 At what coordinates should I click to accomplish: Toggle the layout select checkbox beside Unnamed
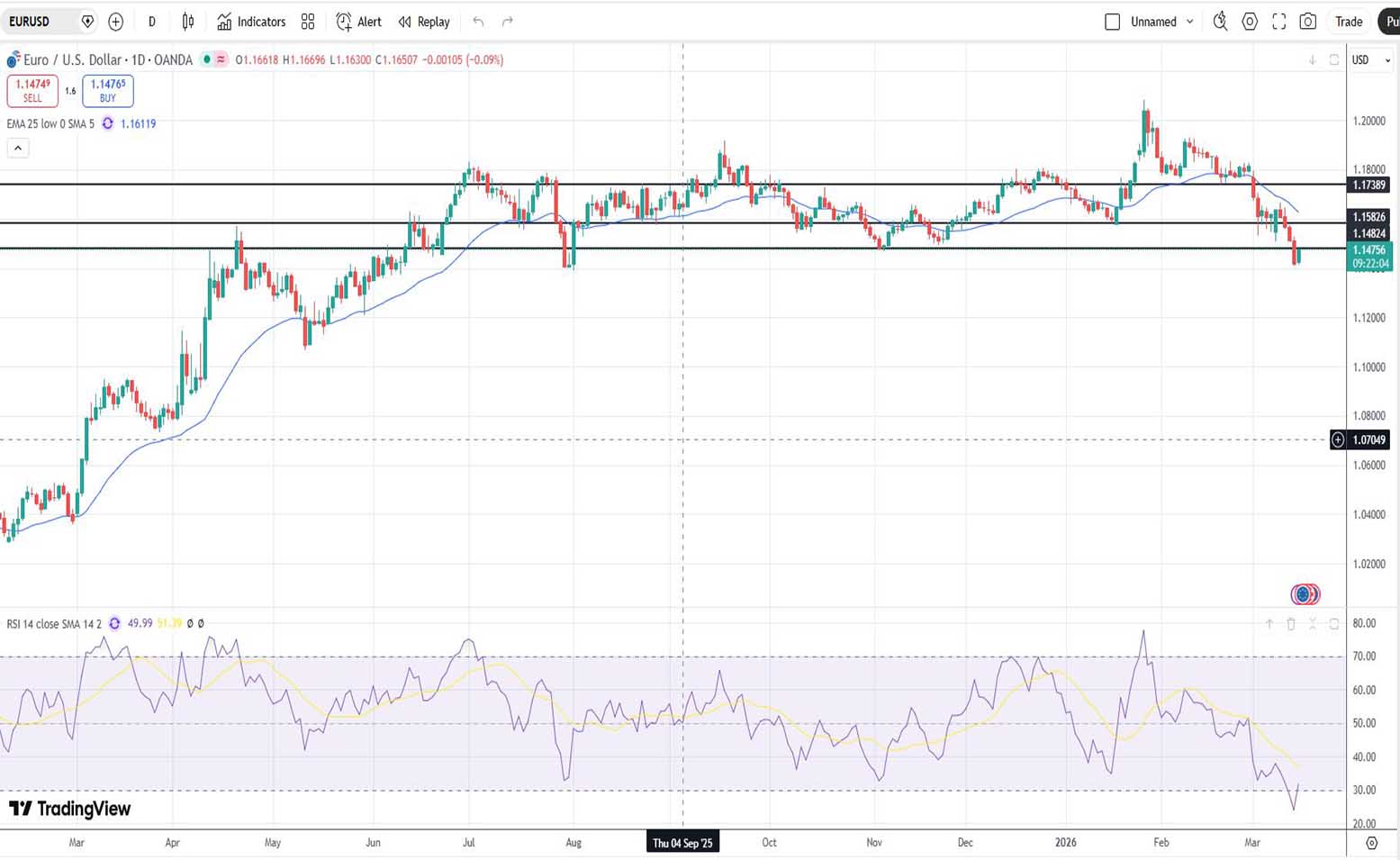(x=1113, y=22)
